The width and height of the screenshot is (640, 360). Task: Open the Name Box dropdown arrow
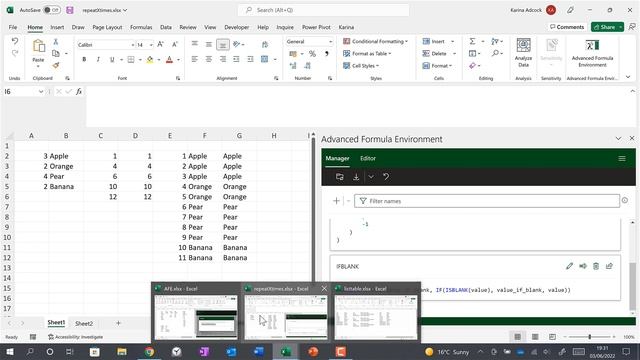click(41, 91)
